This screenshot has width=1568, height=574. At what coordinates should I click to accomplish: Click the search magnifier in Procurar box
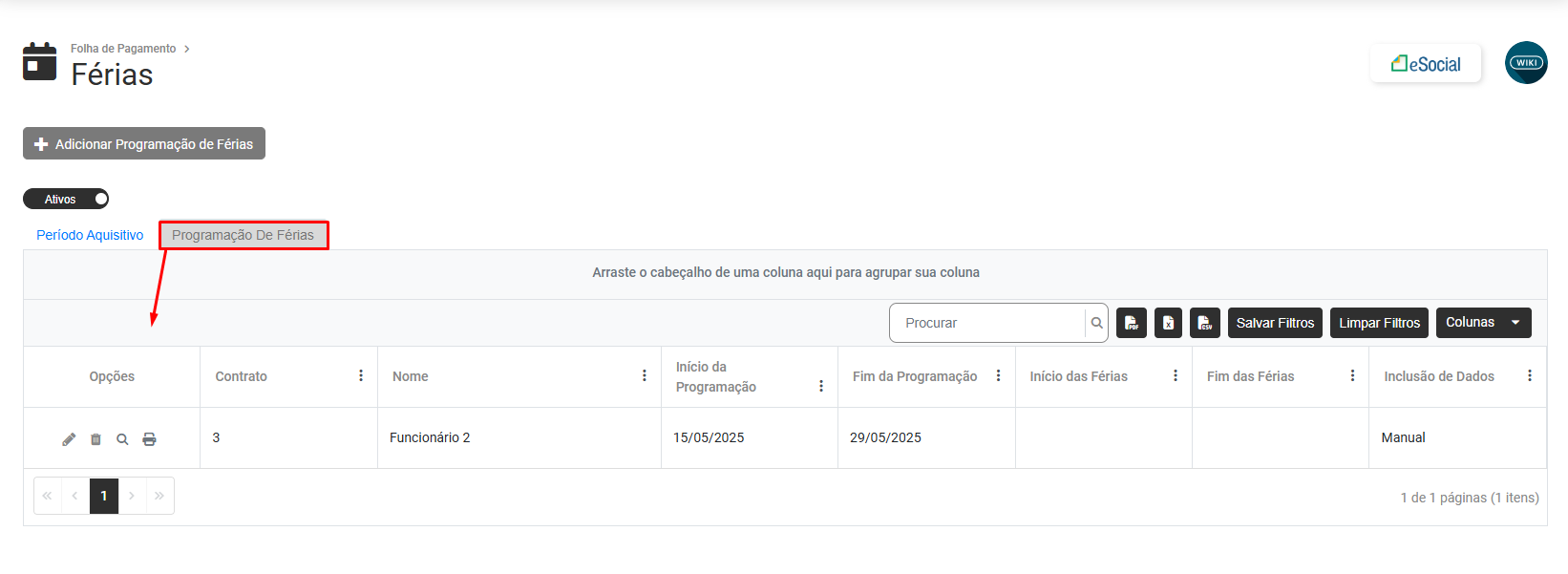(x=1096, y=323)
